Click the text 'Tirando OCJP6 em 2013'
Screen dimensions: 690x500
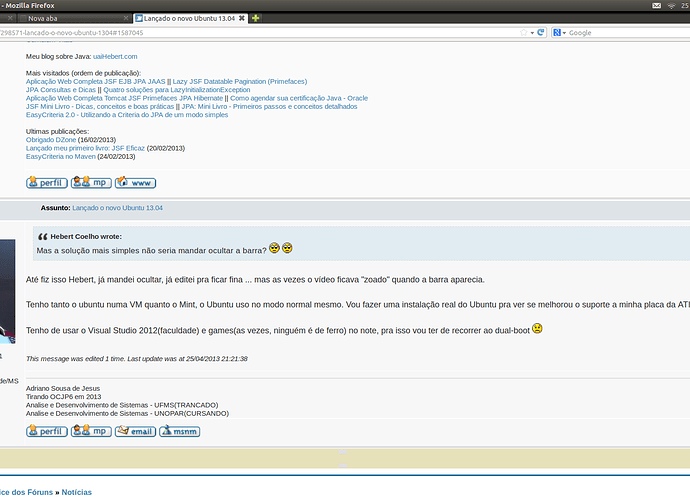coord(63,397)
